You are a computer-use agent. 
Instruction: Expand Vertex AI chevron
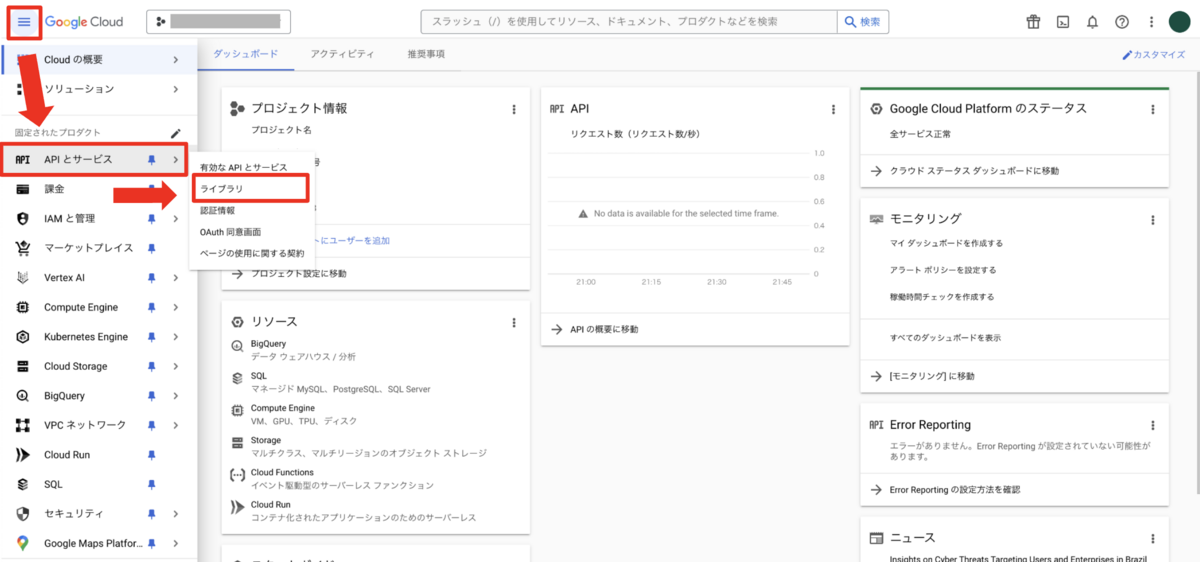pos(175,278)
